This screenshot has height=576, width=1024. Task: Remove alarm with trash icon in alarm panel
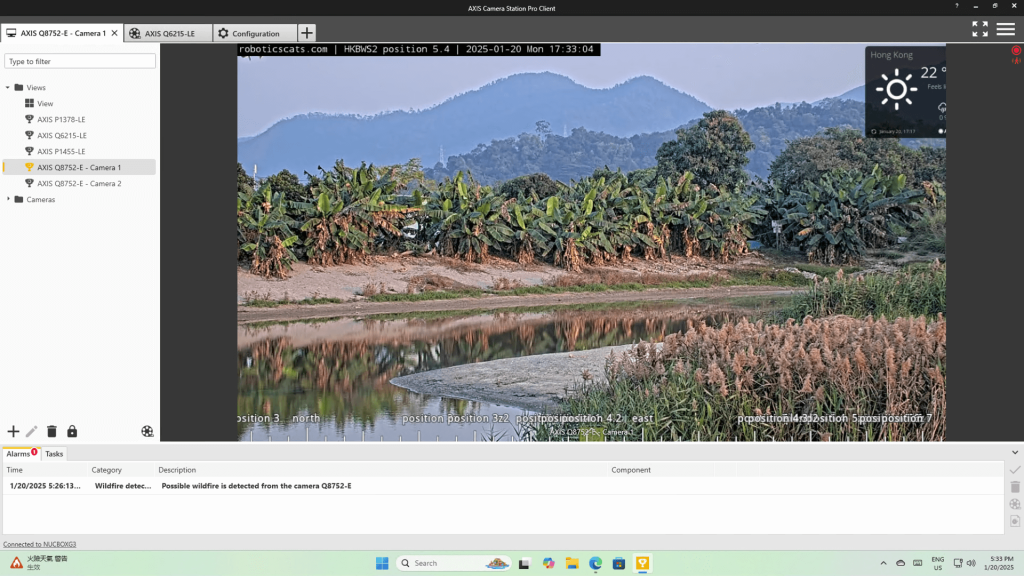pyautogui.click(x=1014, y=487)
